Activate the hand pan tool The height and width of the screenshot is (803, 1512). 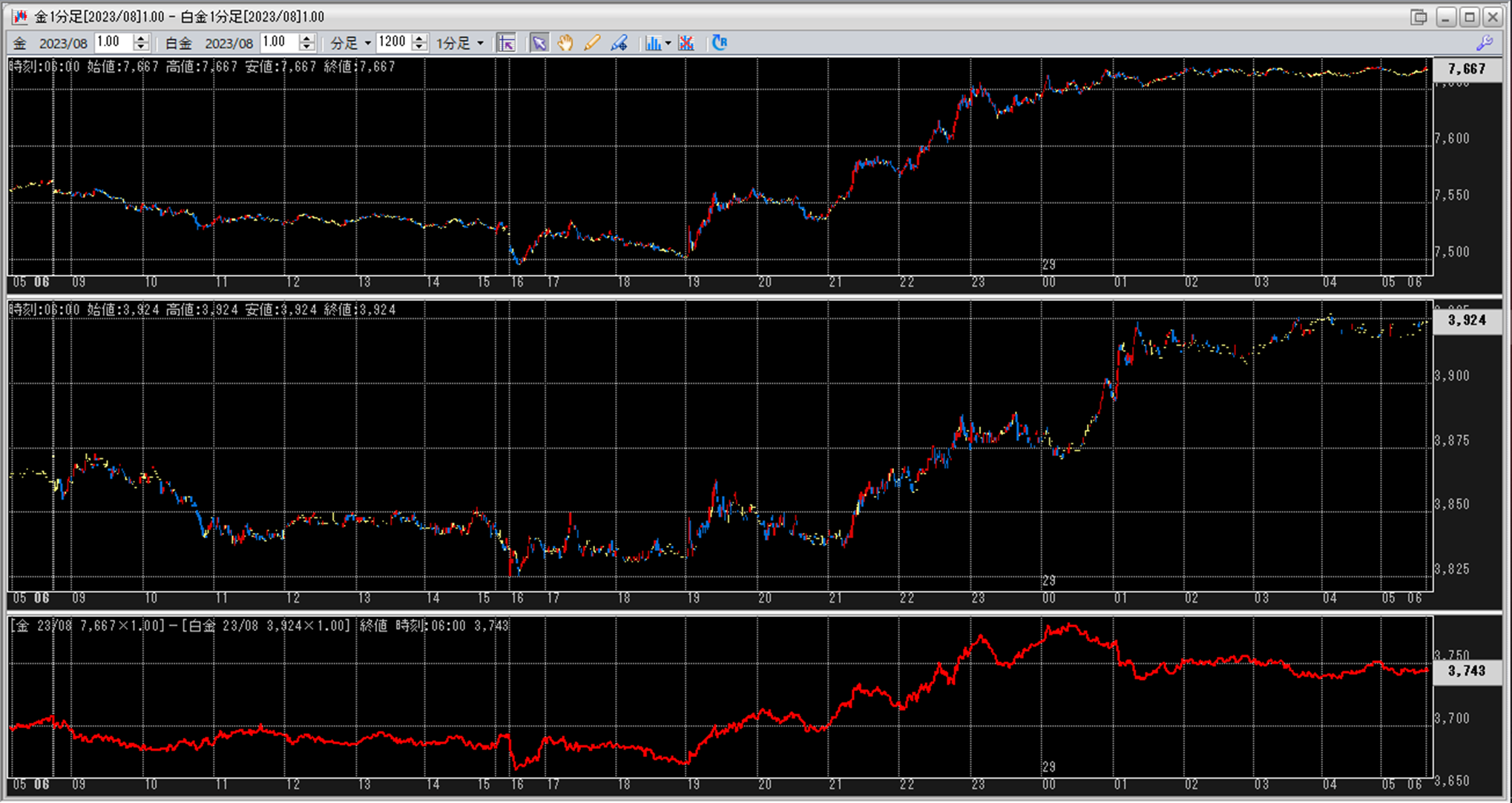[565, 43]
